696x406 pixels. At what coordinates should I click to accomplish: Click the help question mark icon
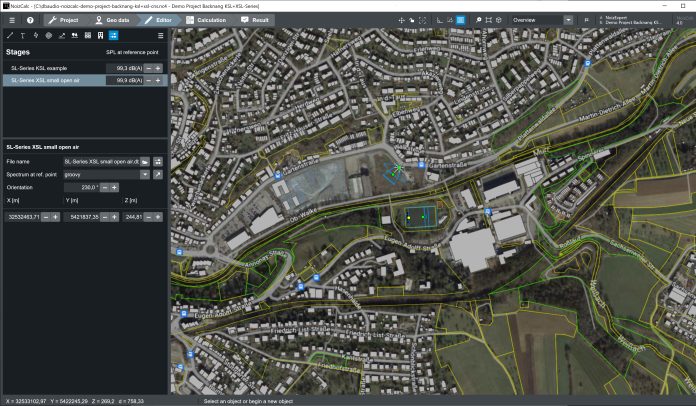click(x=30, y=20)
